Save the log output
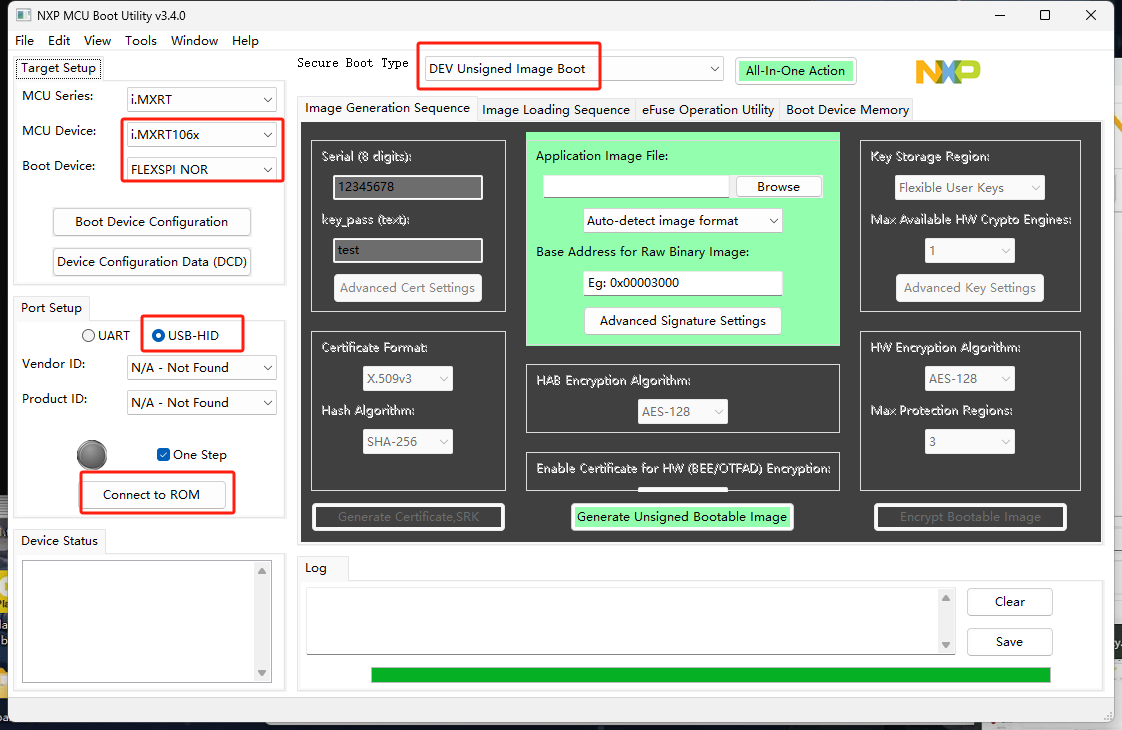1122x730 pixels. tap(1010, 642)
